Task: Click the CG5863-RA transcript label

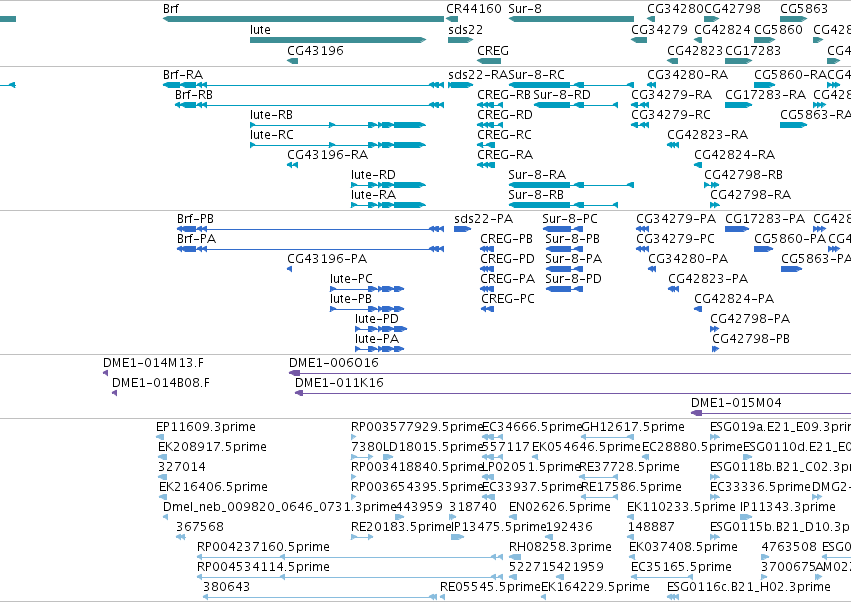Action: pyautogui.click(x=815, y=115)
